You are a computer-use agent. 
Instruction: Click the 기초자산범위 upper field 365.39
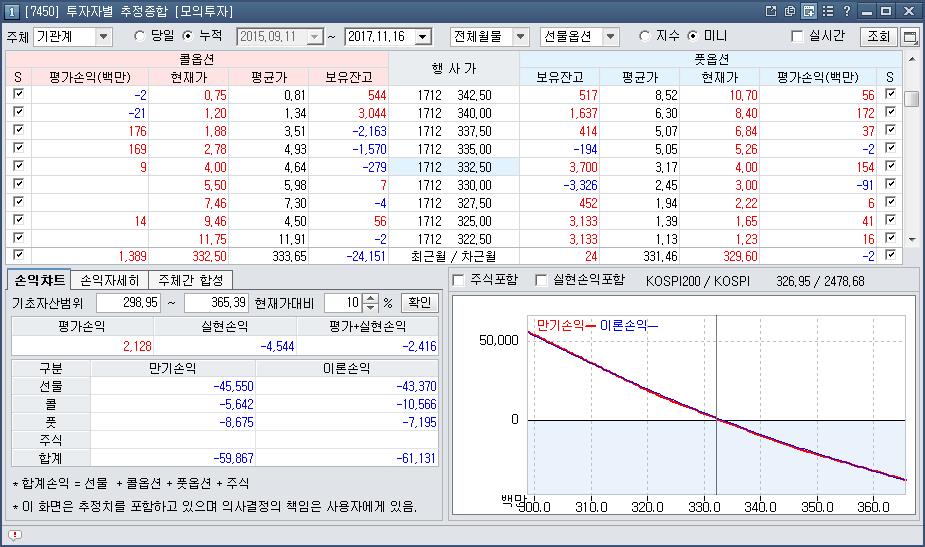(216, 303)
